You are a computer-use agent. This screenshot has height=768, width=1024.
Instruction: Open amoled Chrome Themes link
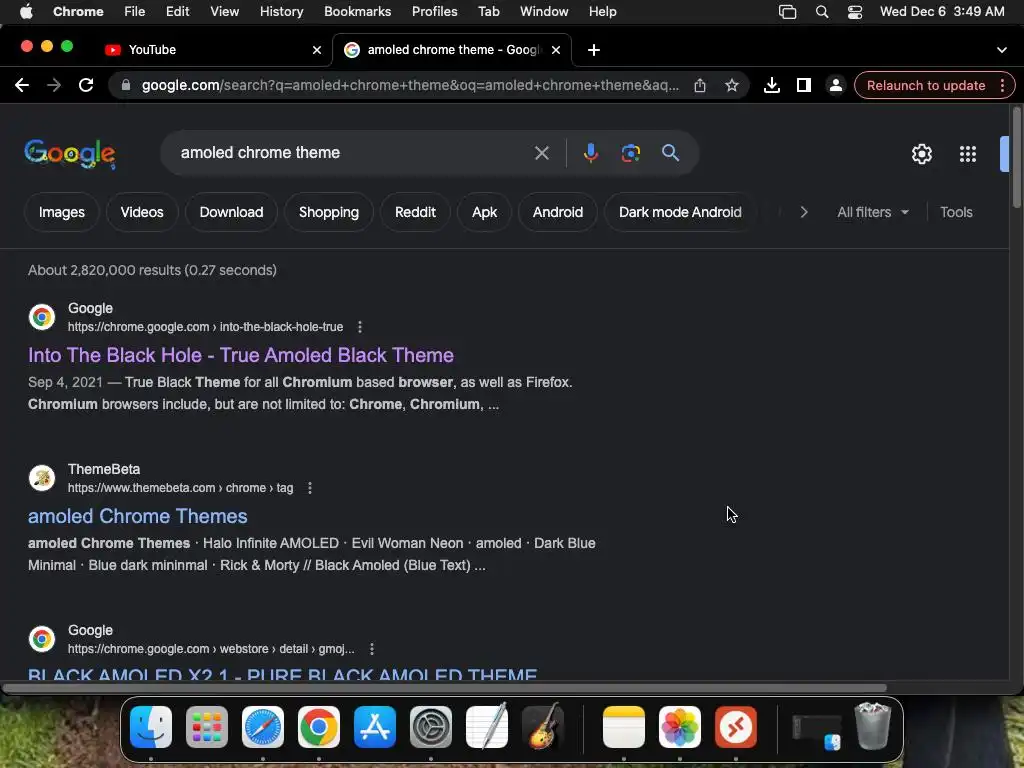click(x=137, y=517)
